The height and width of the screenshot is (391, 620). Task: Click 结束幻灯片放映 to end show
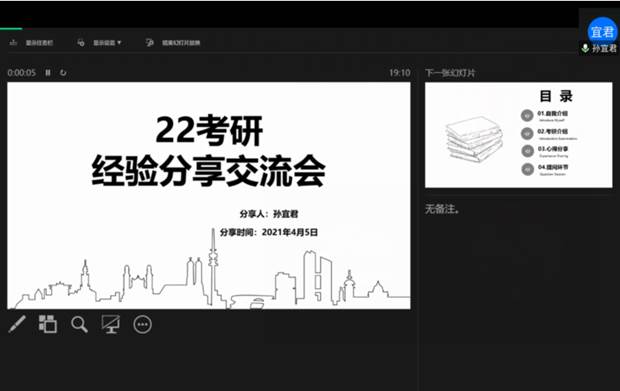[x=181, y=43]
